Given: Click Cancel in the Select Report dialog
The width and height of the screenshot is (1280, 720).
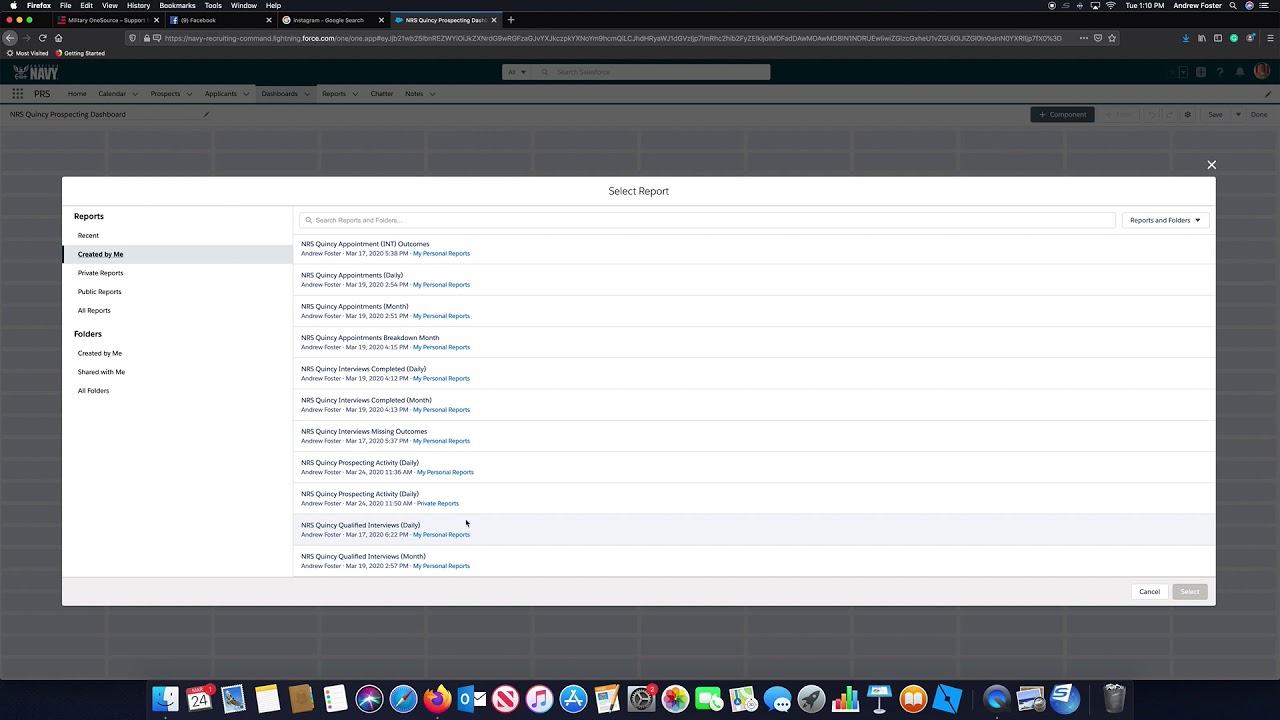Looking at the screenshot, I should [1149, 591].
